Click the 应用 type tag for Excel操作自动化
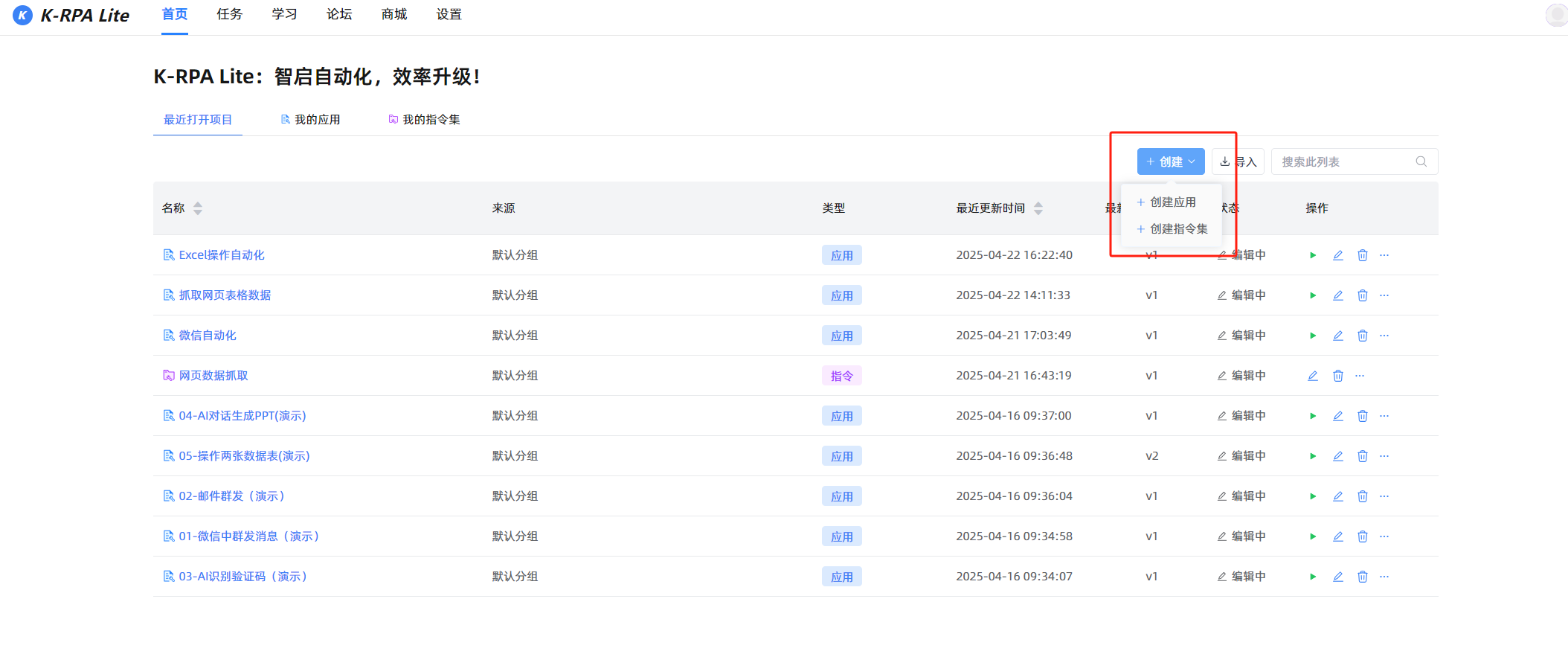1568x657 pixels. coord(842,255)
